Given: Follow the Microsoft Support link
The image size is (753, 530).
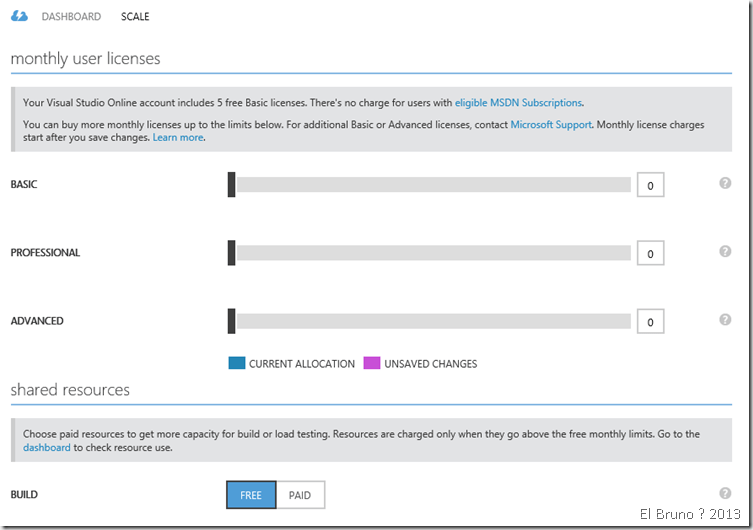Looking at the screenshot, I should (x=551, y=125).
